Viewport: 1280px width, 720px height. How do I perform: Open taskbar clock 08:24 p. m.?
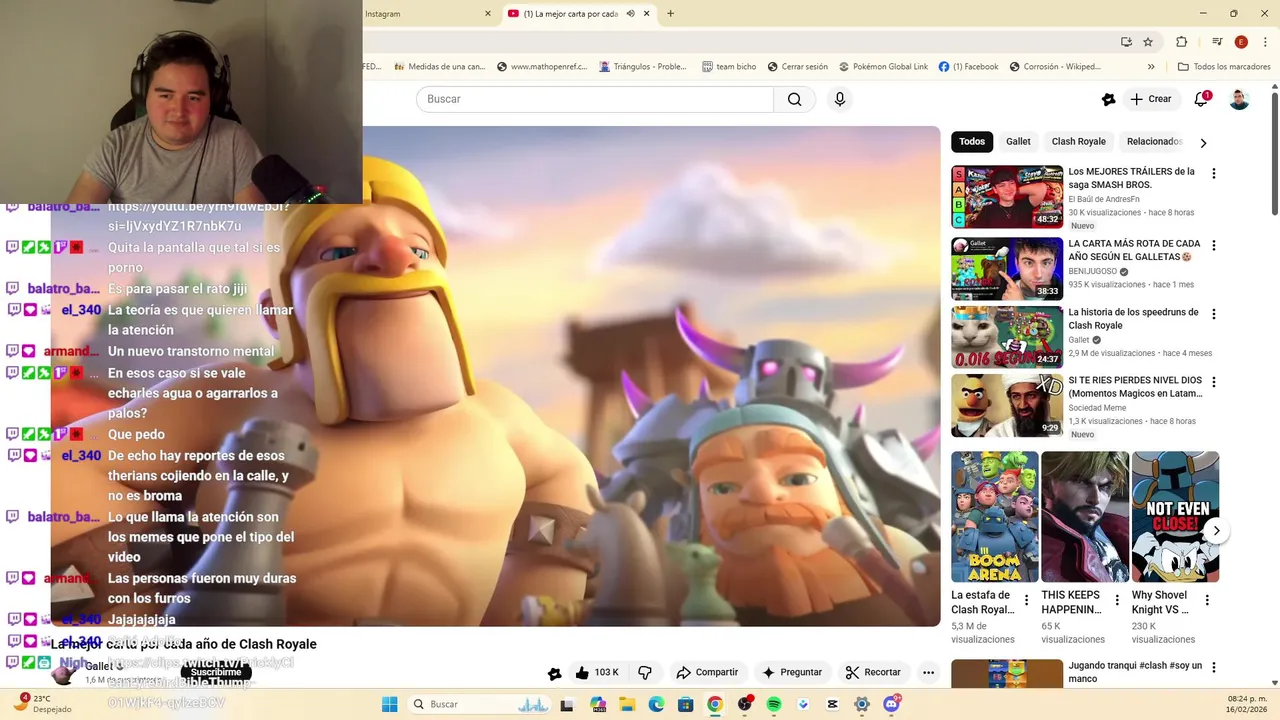coord(1244,704)
